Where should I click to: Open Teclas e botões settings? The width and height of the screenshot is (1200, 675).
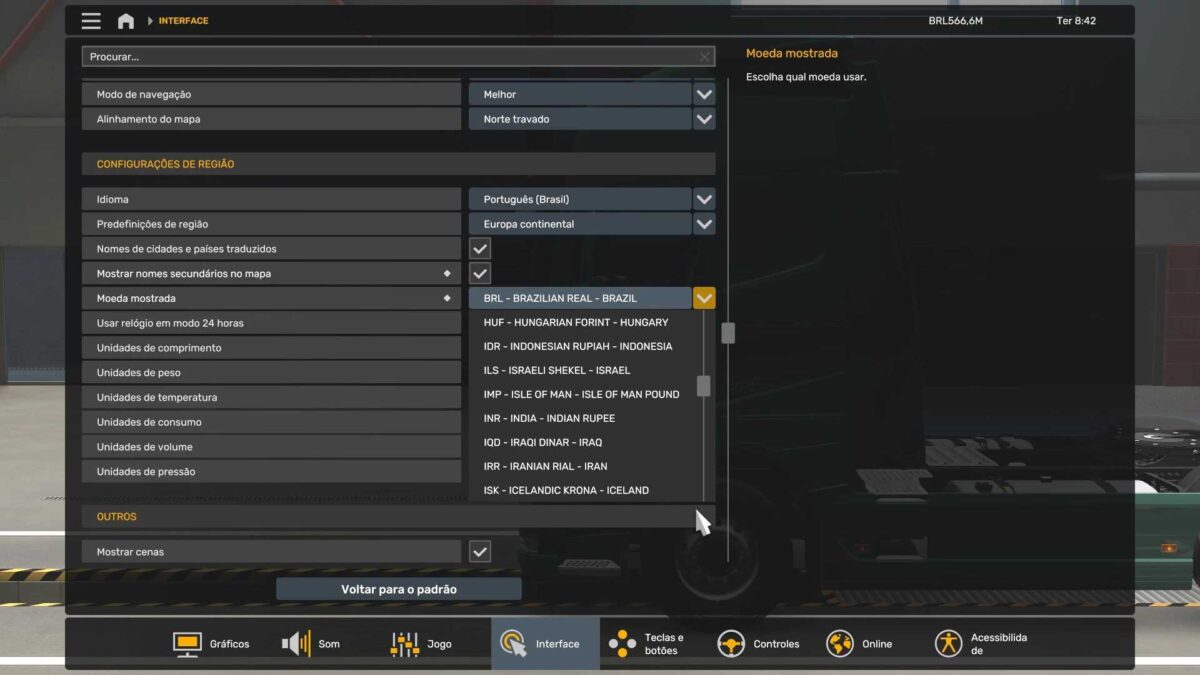point(623,644)
